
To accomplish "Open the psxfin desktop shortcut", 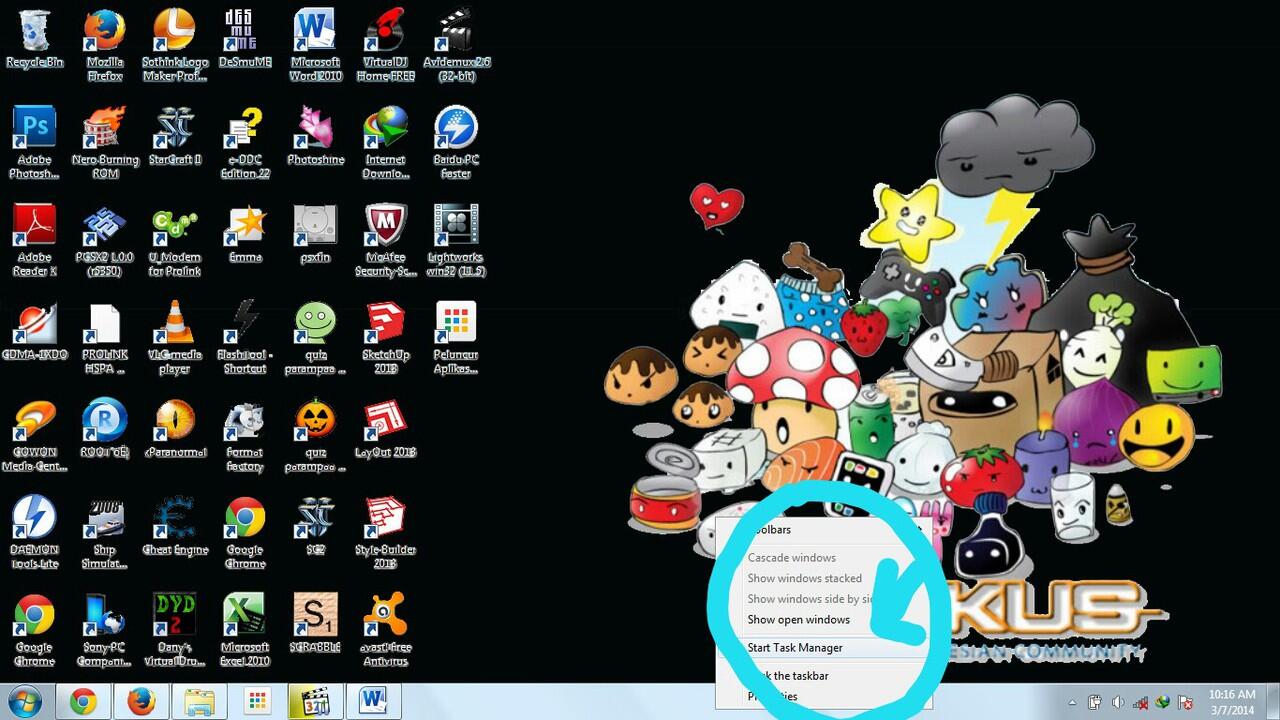I will (315, 234).
